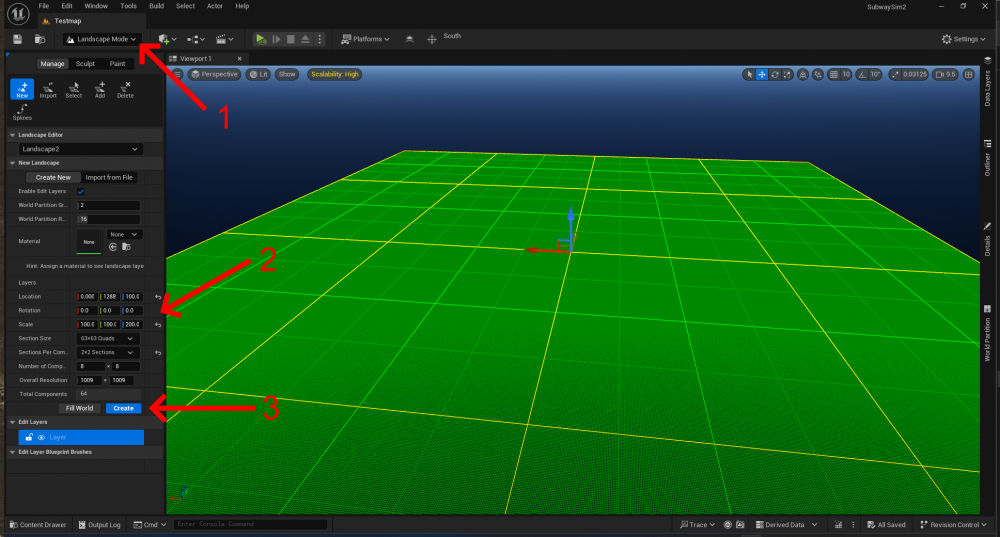Toggle the lock icon on Layer
1000x537 pixels.
pyautogui.click(x=29, y=437)
